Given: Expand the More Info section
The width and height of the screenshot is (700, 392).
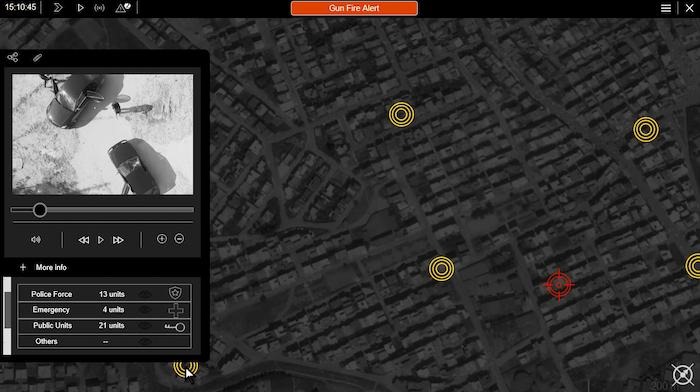Looking at the screenshot, I should click(43, 267).
